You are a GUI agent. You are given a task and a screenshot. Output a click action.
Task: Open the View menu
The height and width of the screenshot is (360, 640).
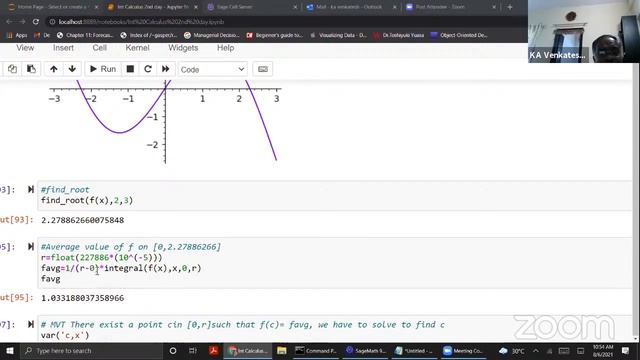[25, 48]
